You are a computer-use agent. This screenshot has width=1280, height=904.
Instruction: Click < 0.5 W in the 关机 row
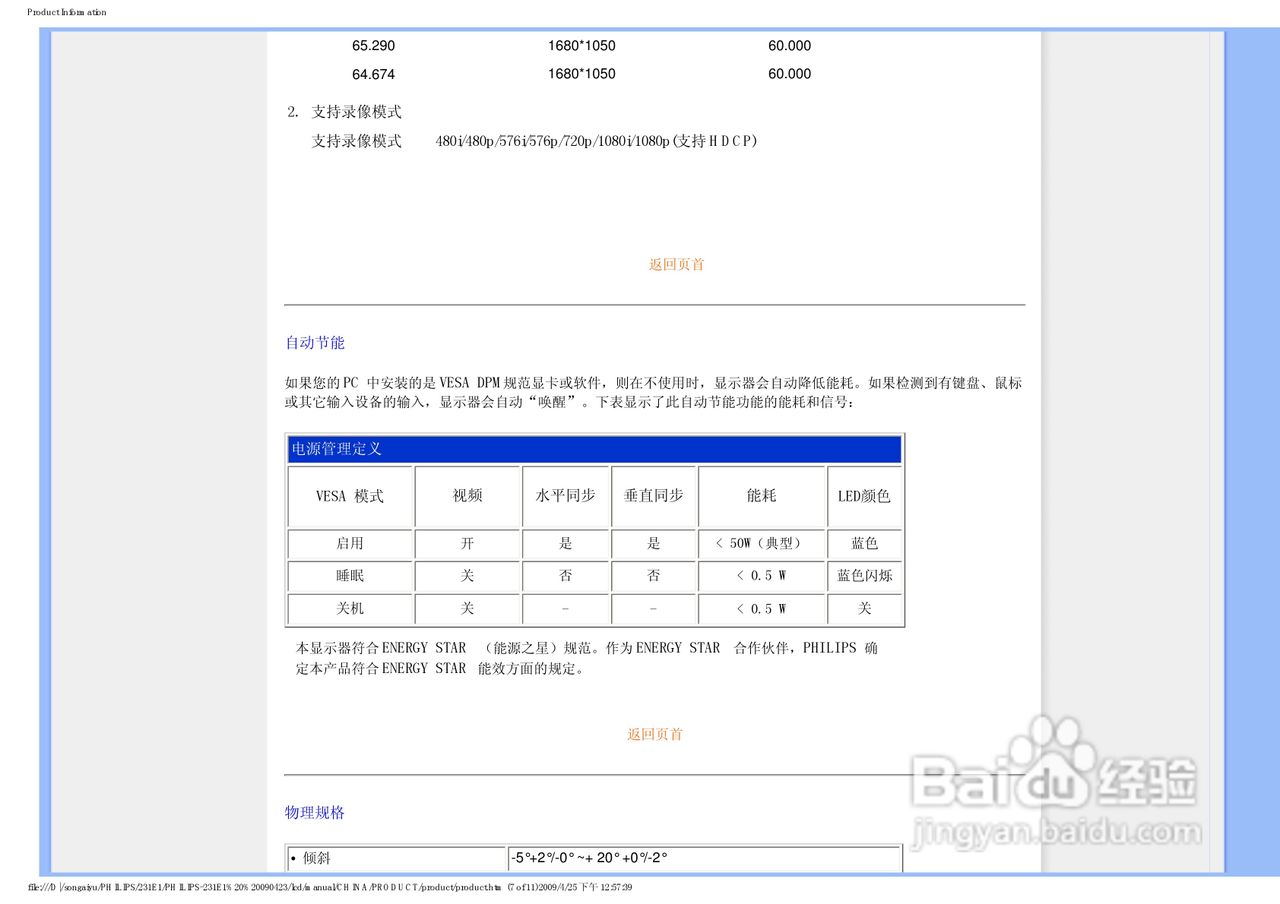click(761, 609)
